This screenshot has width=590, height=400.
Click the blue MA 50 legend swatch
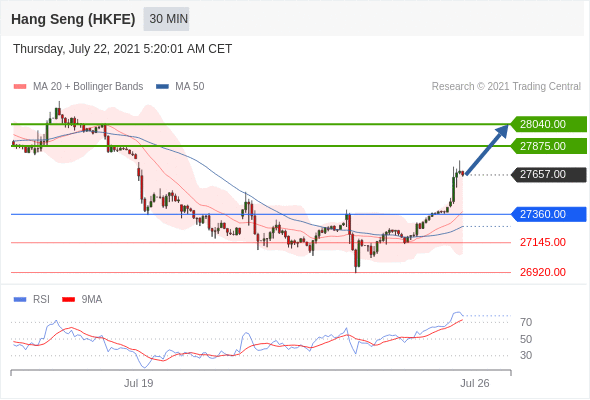coord(162,87)
